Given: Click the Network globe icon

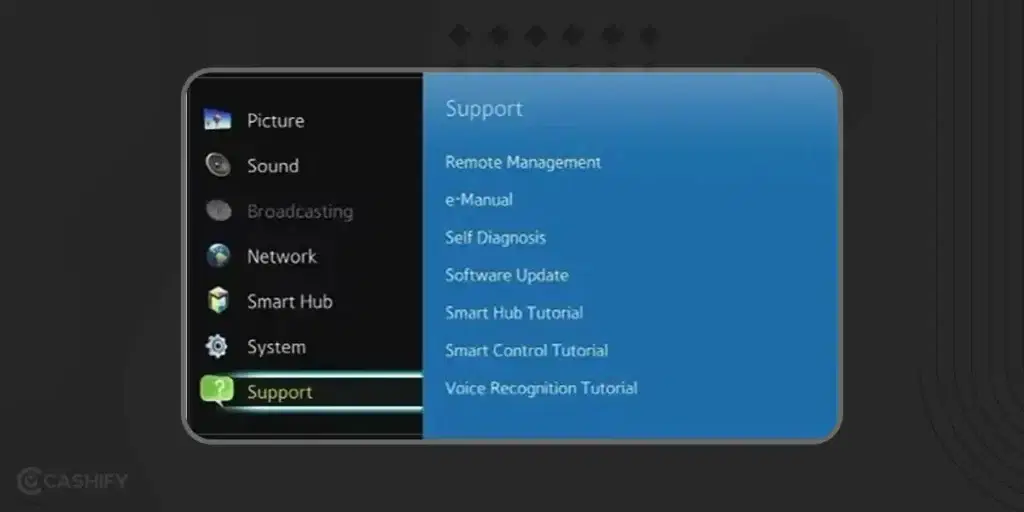Looking at the screenshot, I should tap(218, 255).
